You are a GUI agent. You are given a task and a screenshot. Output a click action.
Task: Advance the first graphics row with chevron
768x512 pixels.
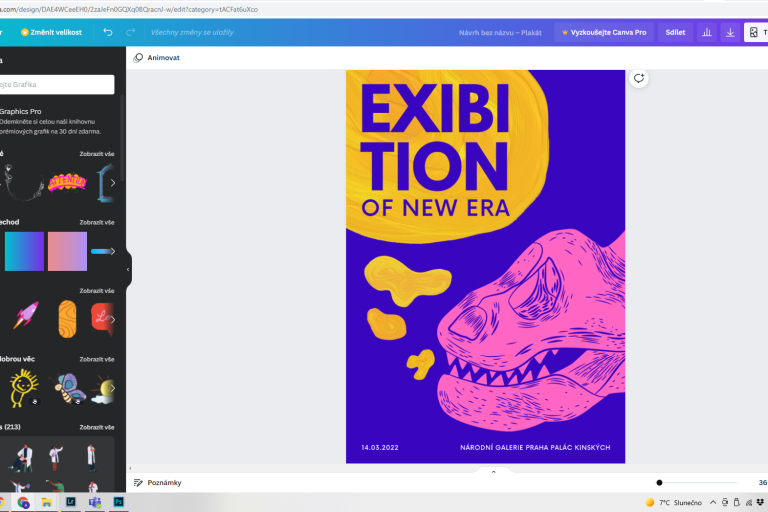[113, 183]
